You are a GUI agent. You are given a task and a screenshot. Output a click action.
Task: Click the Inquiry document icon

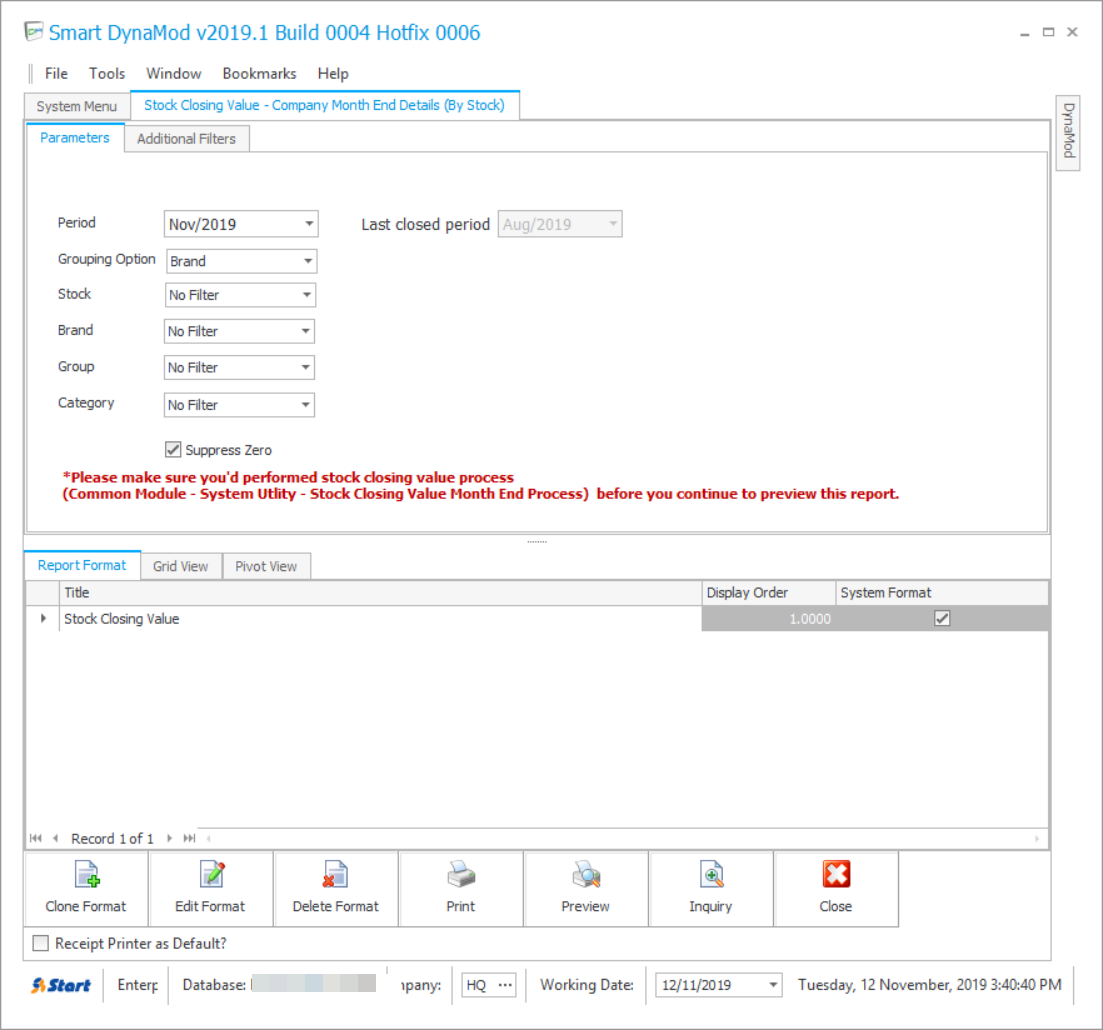pos(711,875)
